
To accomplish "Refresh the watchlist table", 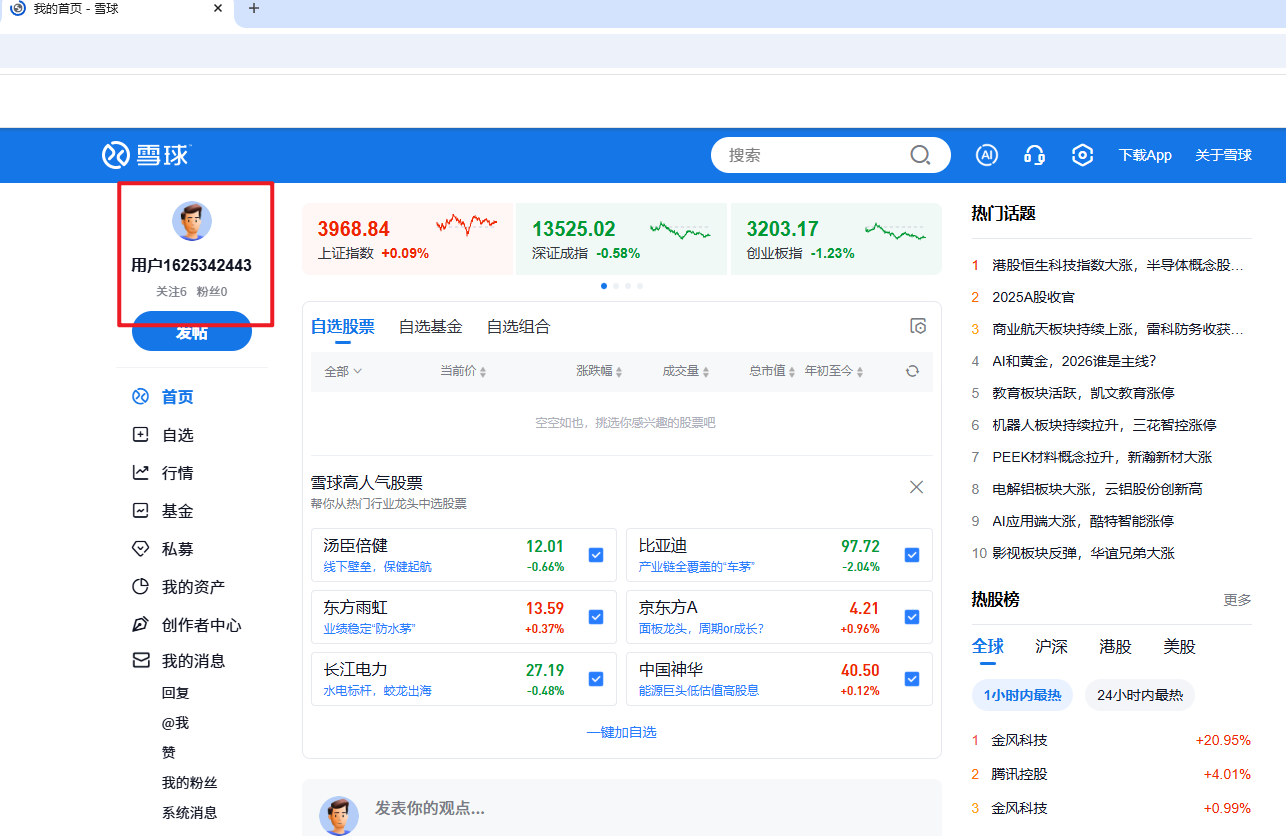I will (912, 371).
